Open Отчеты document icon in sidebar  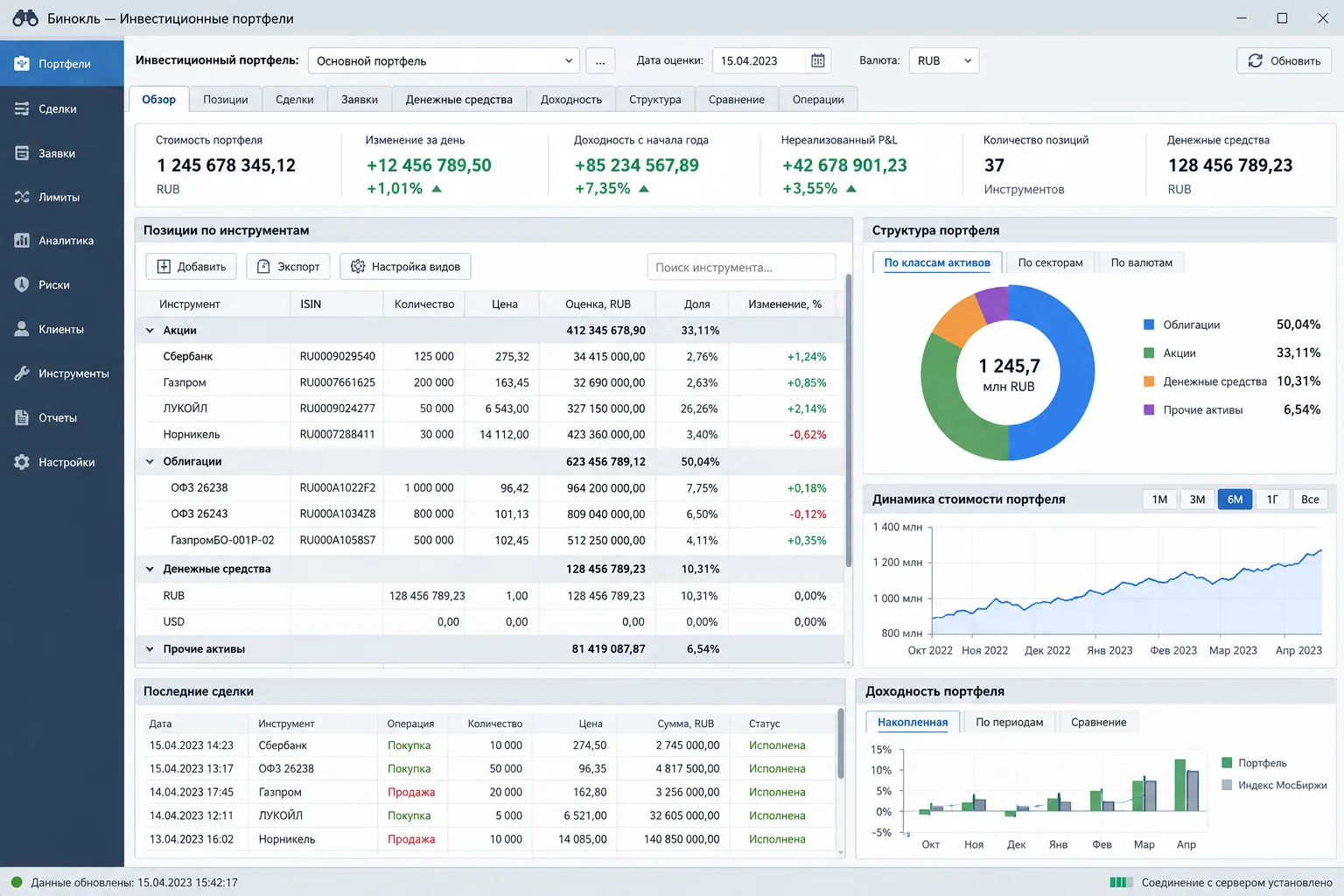(22, 417)
